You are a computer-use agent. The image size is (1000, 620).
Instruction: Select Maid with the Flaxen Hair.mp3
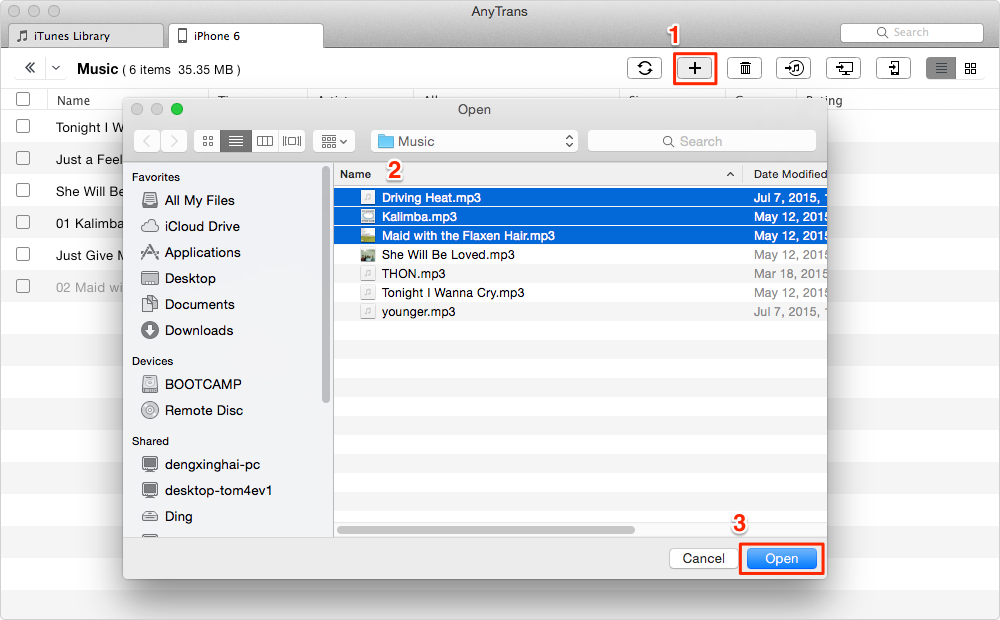(580, 235)
